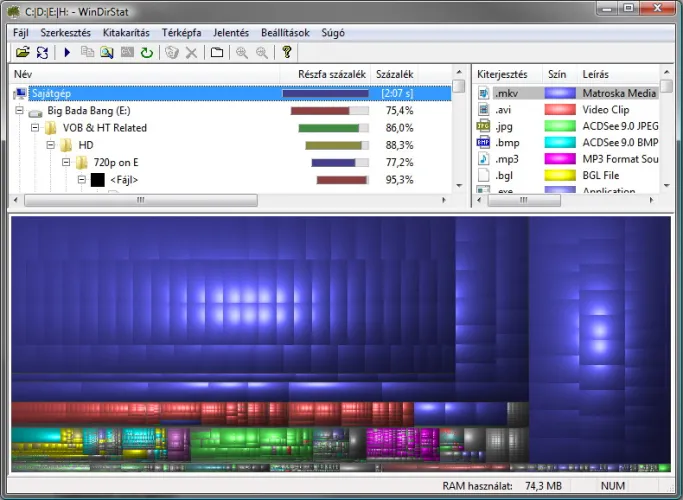Click the blue play arrow toolbar icon

pos(67,52)
